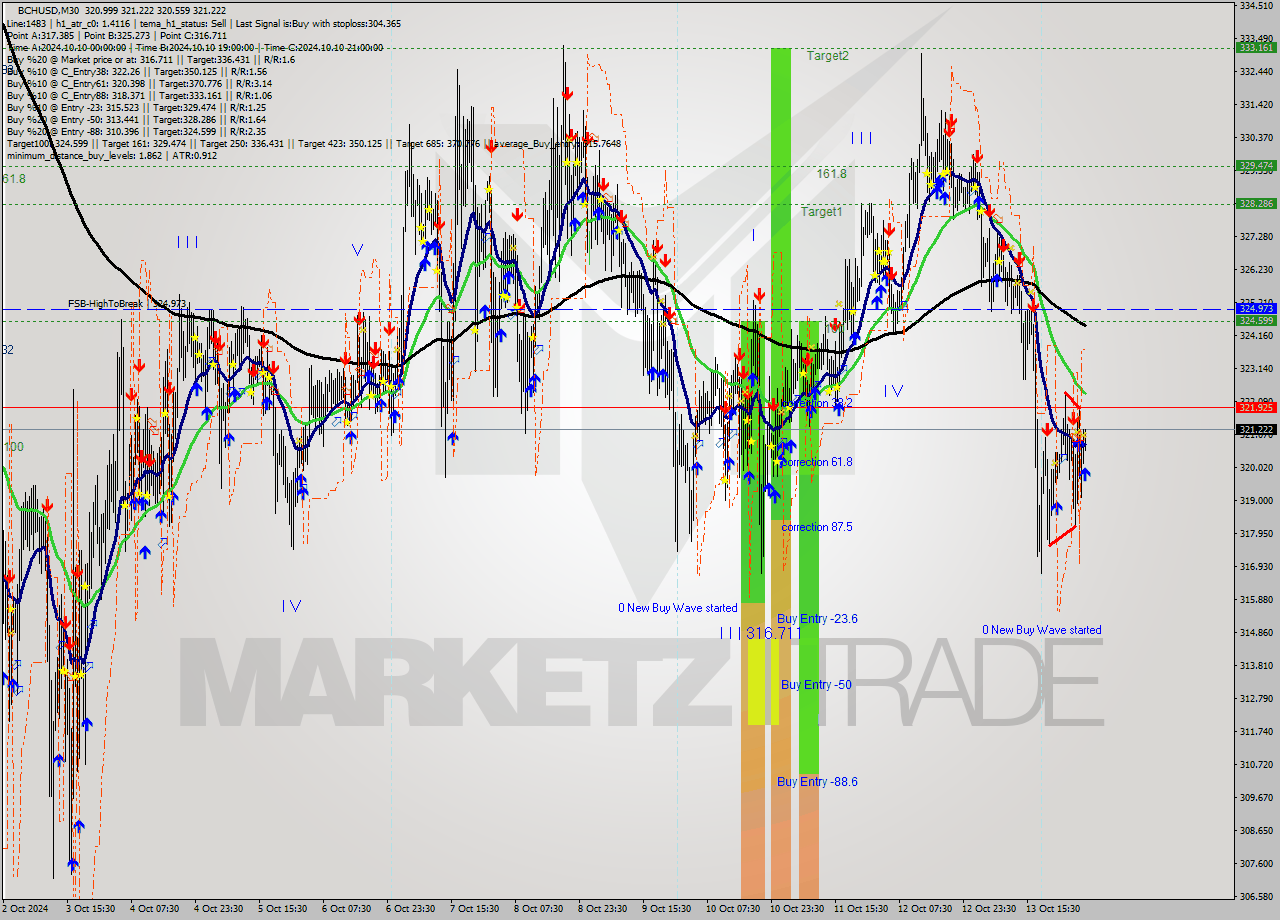This screenshot has height=920, width=1280.
Task: Select the 'correction 87.5' label
Action: point(817,527)
